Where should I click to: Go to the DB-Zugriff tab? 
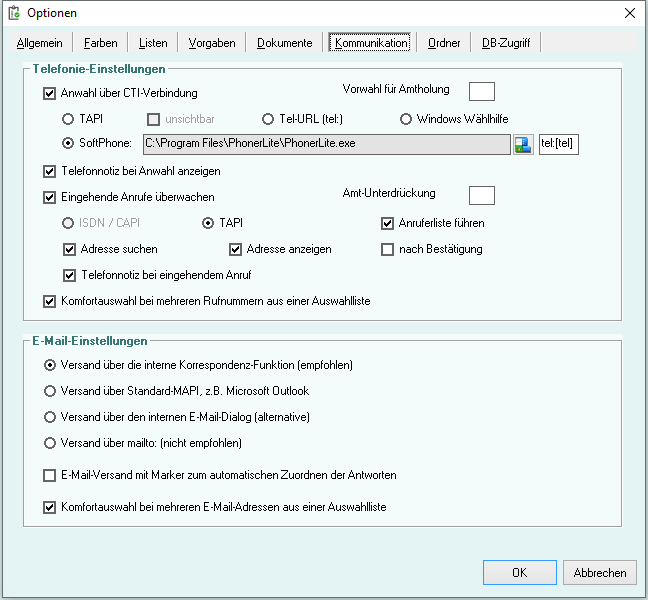506,43
